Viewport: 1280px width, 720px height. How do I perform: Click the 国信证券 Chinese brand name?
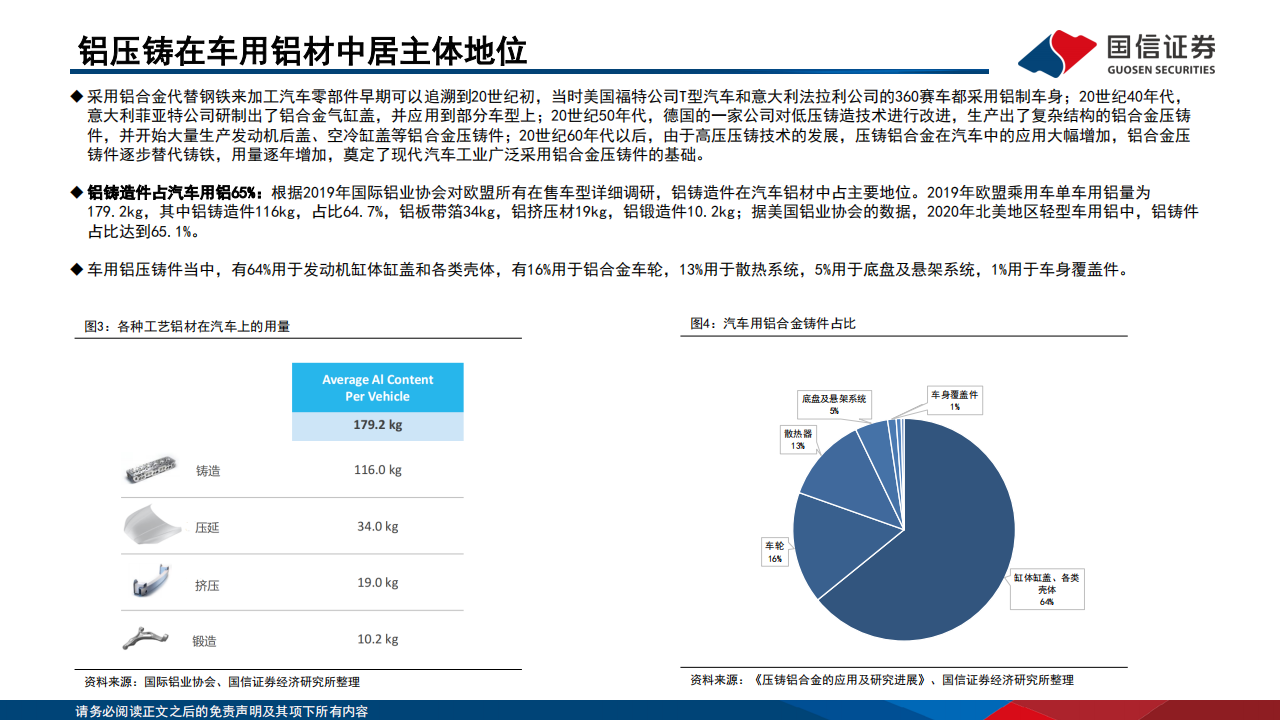pyautogui.click(x=1162, y=47)
